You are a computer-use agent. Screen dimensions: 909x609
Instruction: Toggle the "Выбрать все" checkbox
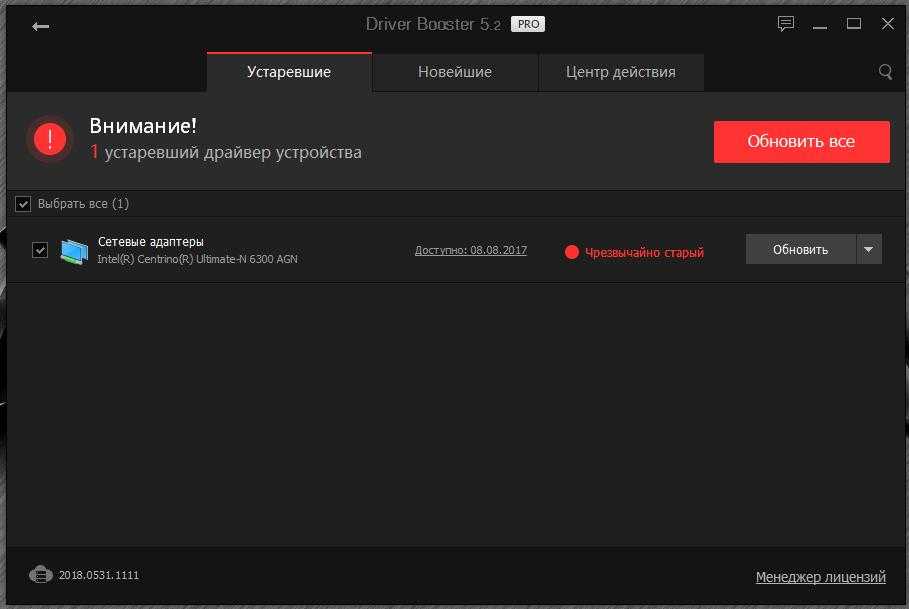tap(23, 204)
